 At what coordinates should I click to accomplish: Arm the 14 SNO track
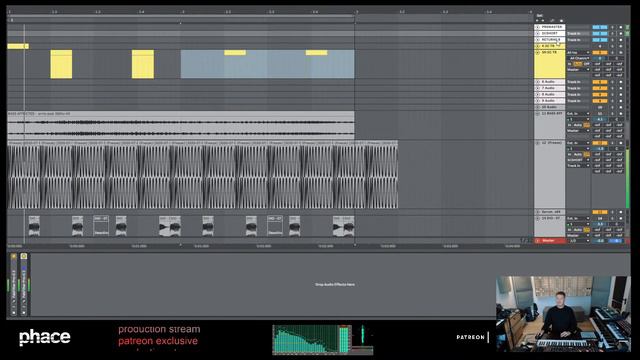(621, 218)
